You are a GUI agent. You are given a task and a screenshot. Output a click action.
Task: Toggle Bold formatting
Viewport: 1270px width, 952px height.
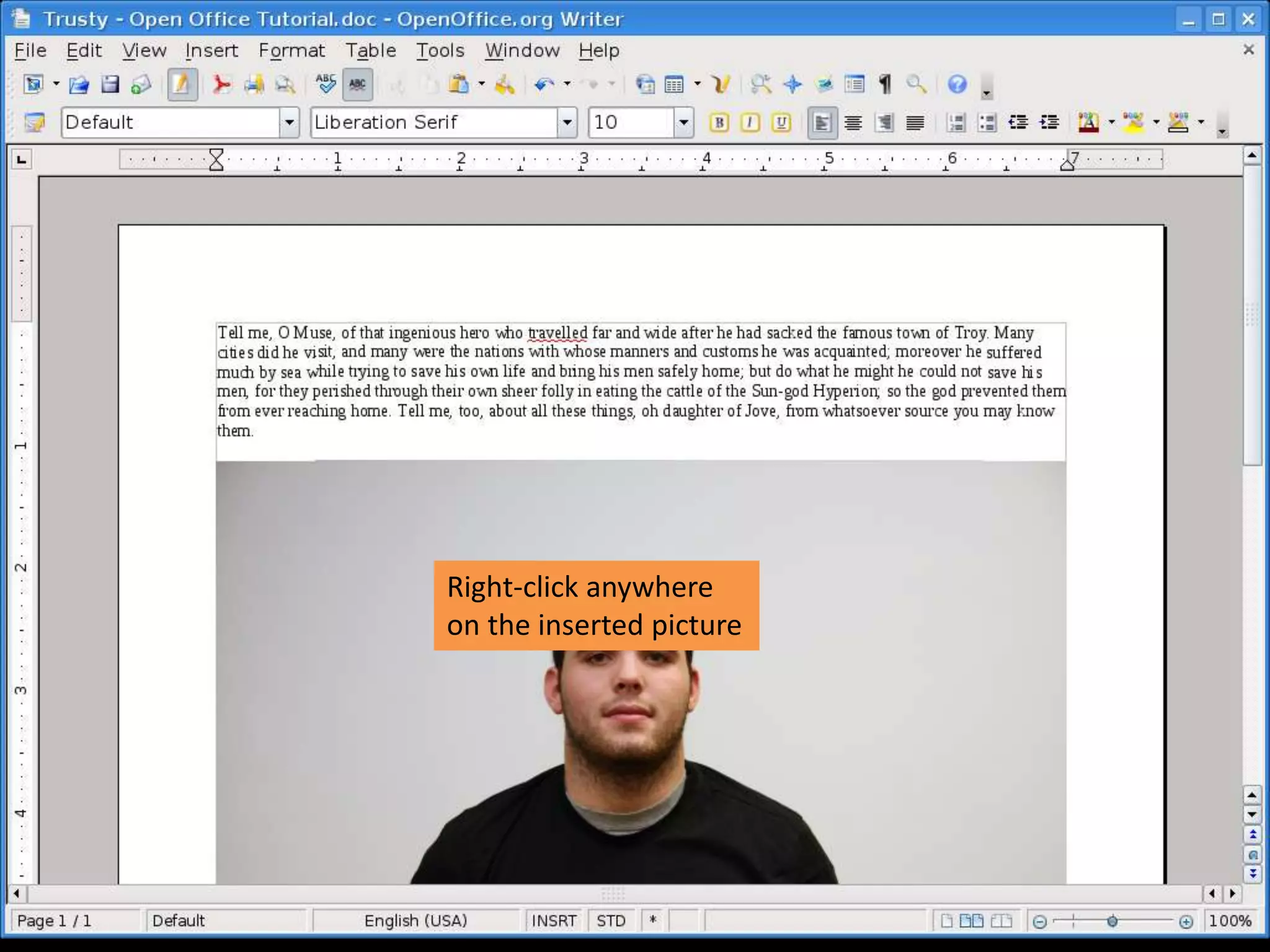[719, 123]
